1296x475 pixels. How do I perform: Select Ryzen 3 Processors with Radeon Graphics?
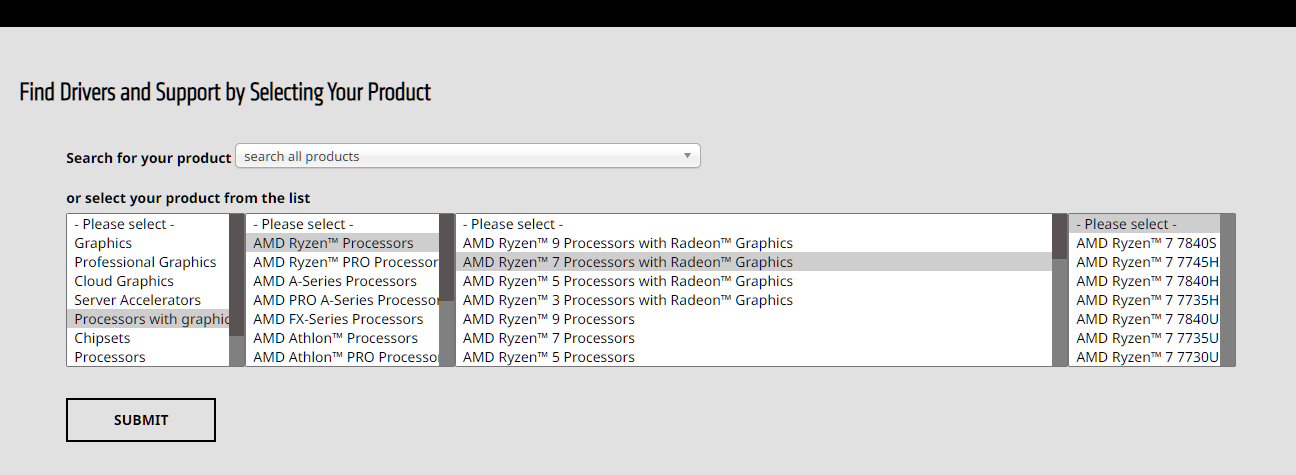pos(628,300)
